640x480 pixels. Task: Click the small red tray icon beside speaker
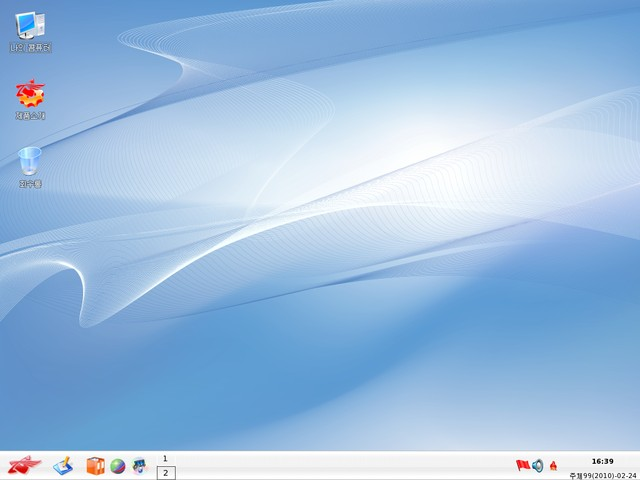[x=553, y=465]
